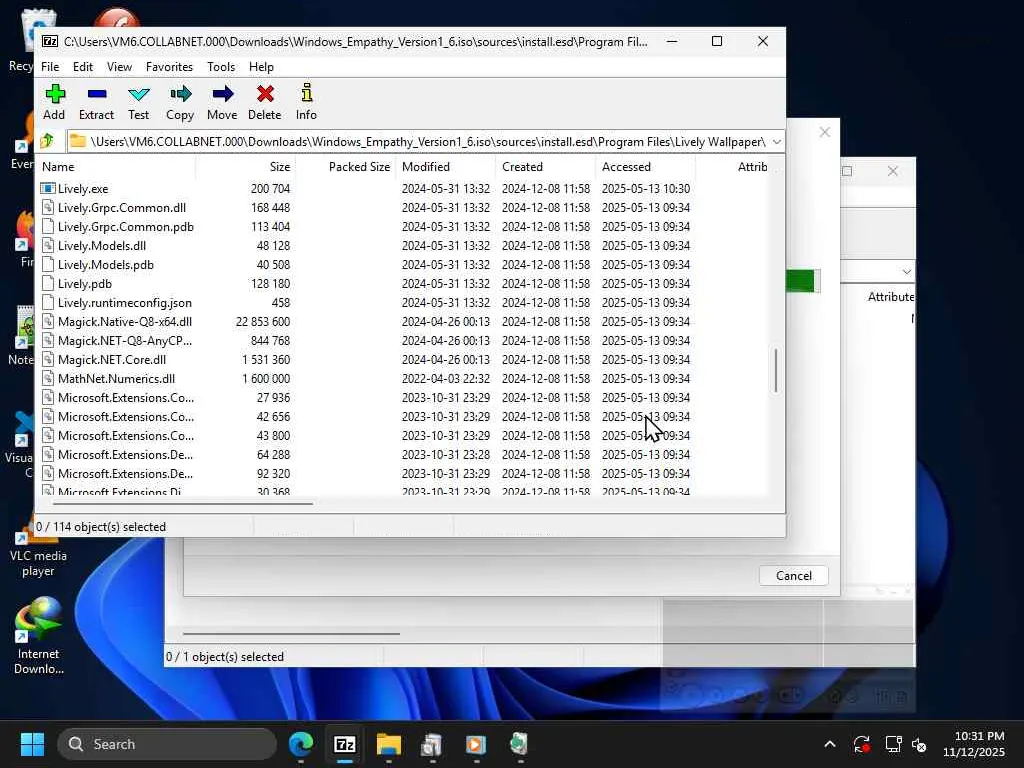The width and height of the screenshot is (1024, 768).
Task: Click the vertical scrollbar thumb
Action: 776,370
